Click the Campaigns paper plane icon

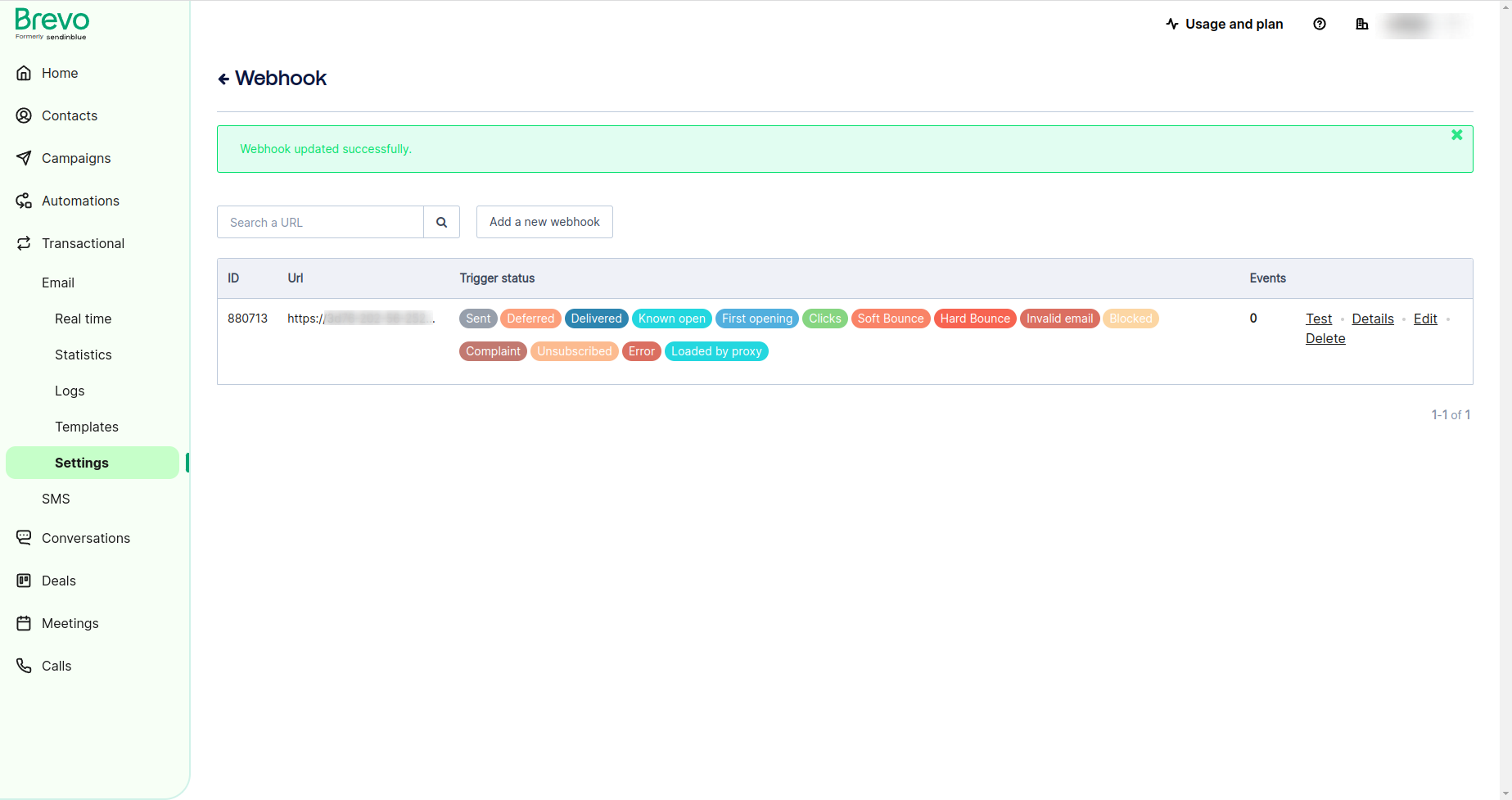pos(24,158)
